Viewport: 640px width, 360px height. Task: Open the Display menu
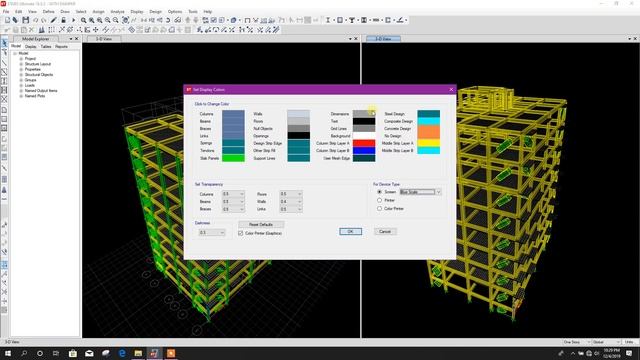(x=137, y=11)
